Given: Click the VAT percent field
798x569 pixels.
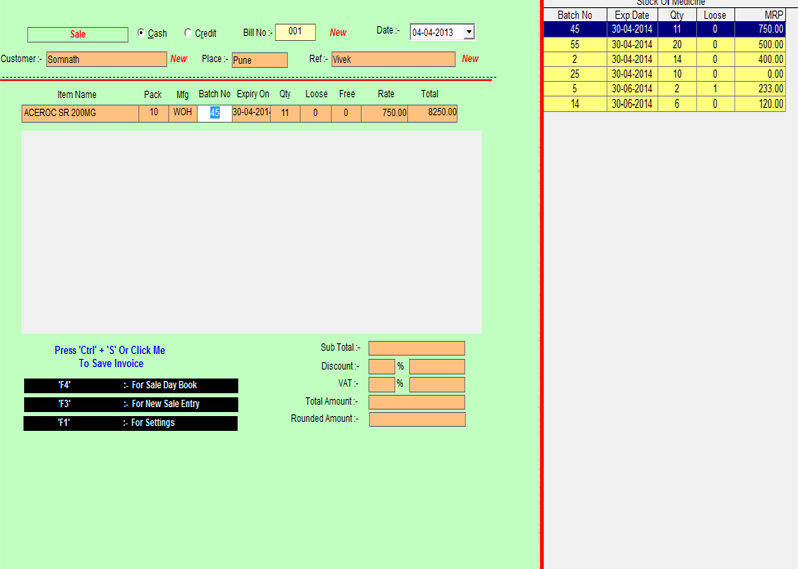Looking at the screenshot, I should (x=381, y=384).
